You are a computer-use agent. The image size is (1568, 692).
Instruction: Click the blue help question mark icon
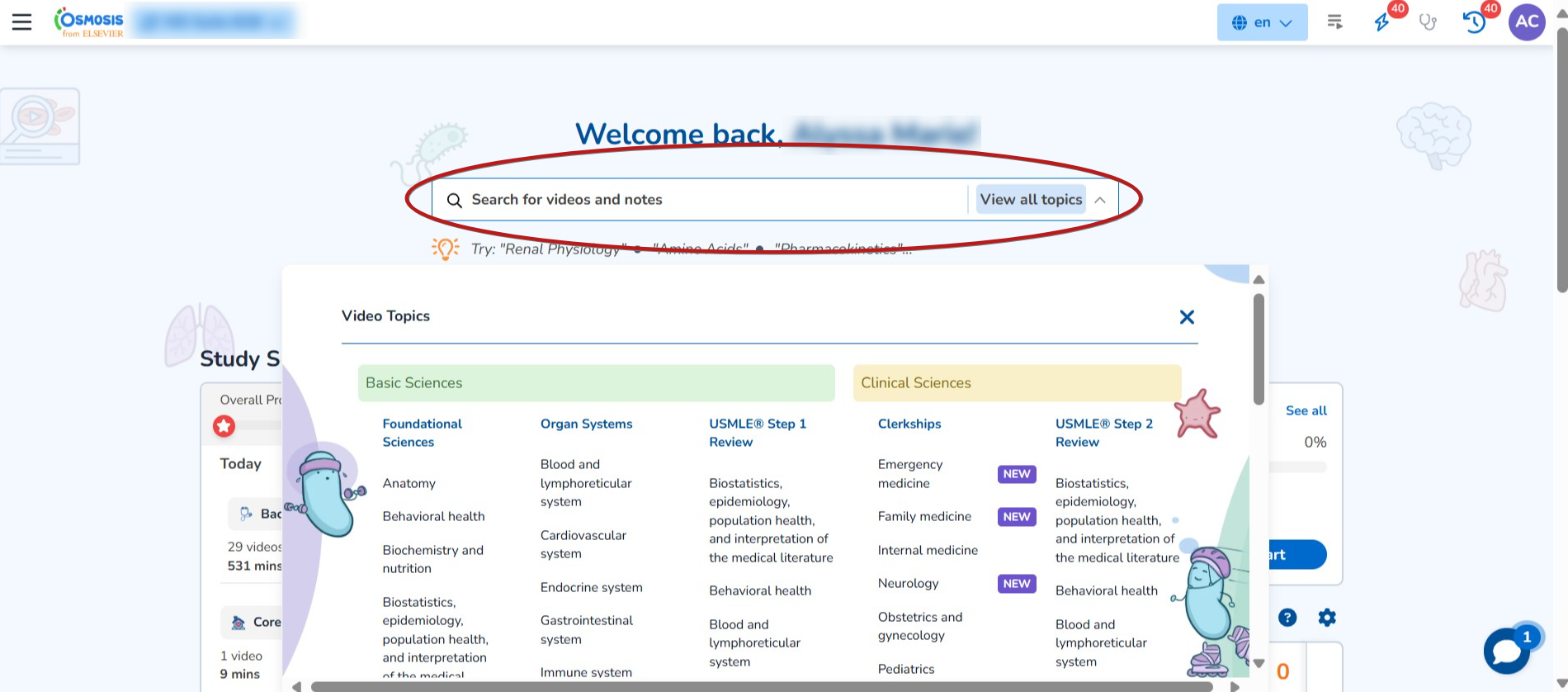pos(1287,618)
